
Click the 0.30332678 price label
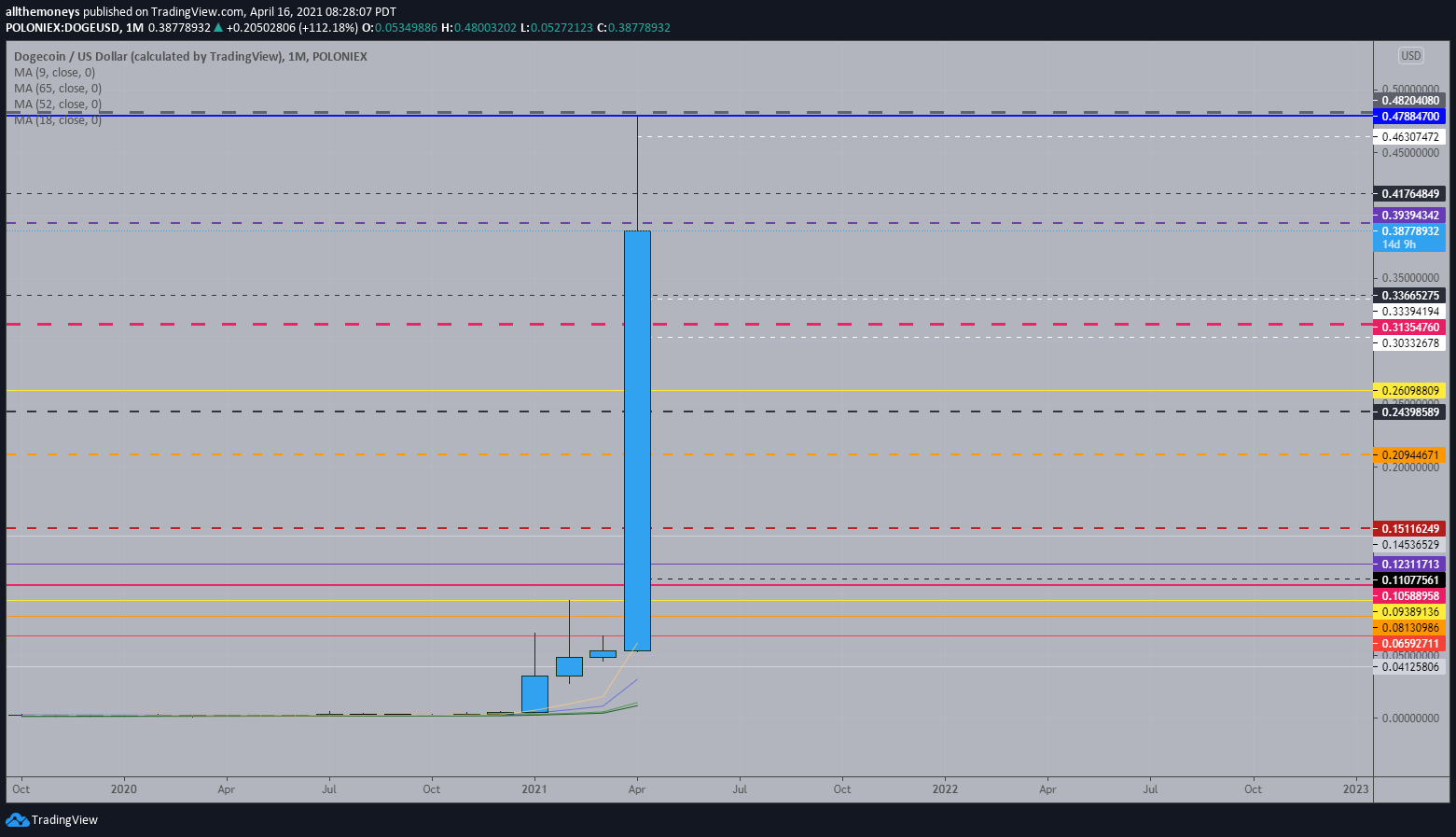coord(1409,343)
